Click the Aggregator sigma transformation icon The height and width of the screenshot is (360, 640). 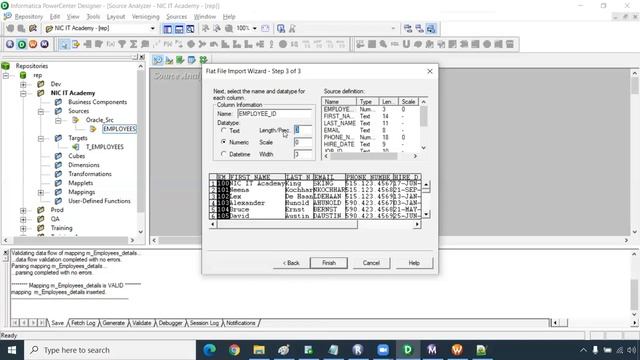[133, 44]
